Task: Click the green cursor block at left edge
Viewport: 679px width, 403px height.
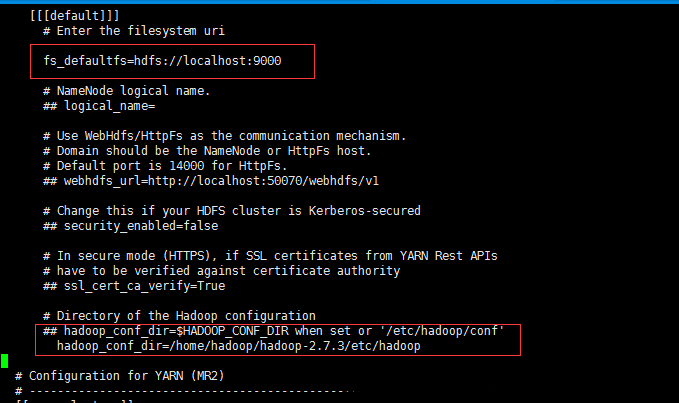Action: 4,360
